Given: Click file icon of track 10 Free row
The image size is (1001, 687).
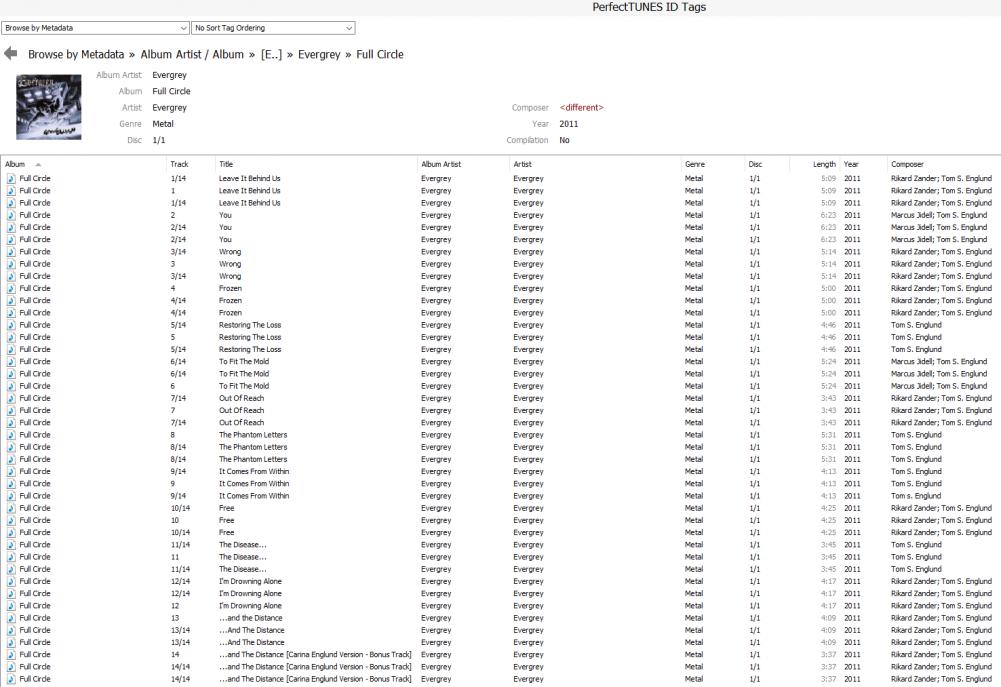Looking at the screenshot, I should tap(11, 520).
